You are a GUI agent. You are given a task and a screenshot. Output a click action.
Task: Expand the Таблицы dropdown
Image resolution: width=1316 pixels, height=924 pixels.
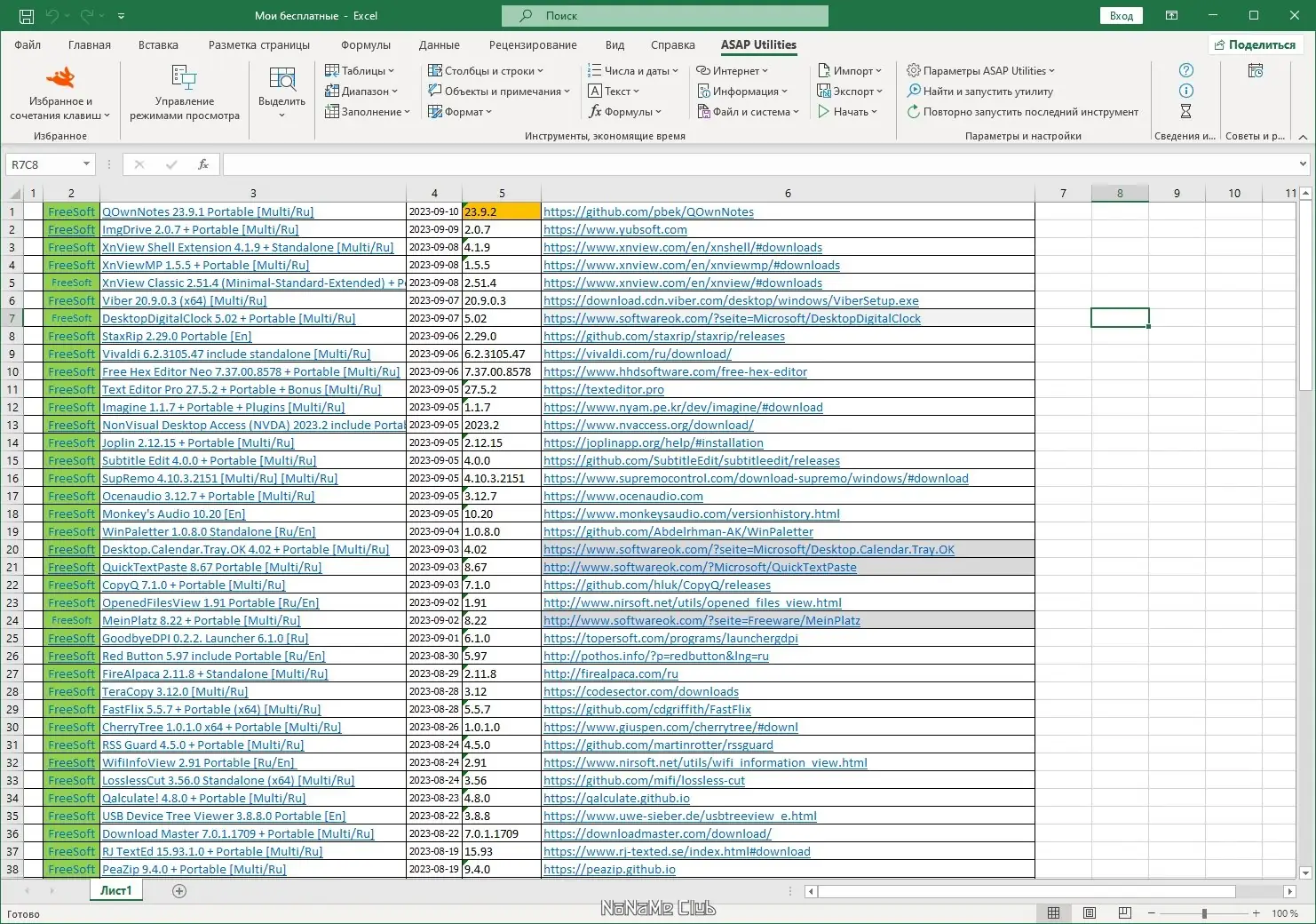(360, 70)
